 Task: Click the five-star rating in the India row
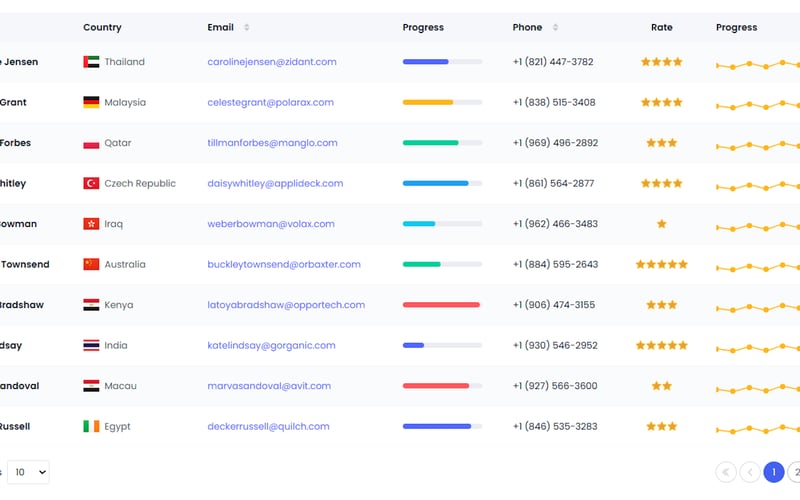[661, 345]
